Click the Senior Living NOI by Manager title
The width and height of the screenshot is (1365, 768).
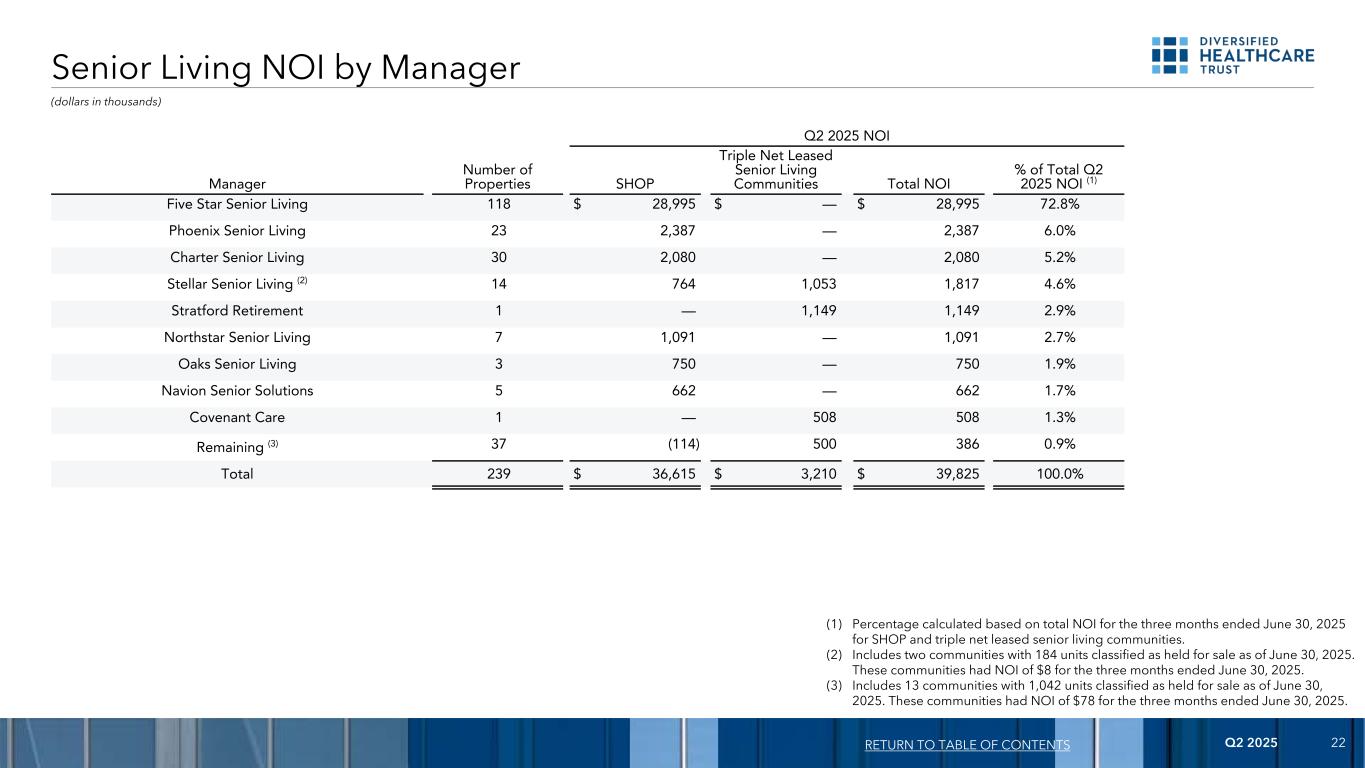[x=286, y=68]
